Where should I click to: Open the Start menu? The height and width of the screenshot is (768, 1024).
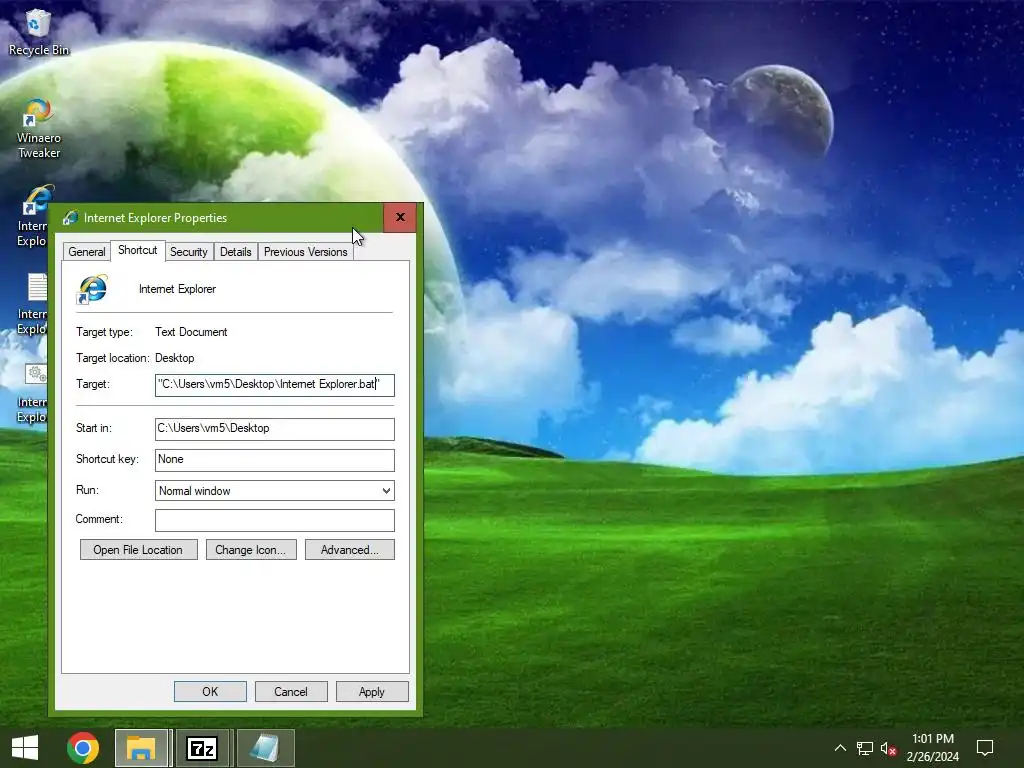click(x=25, y=748)
